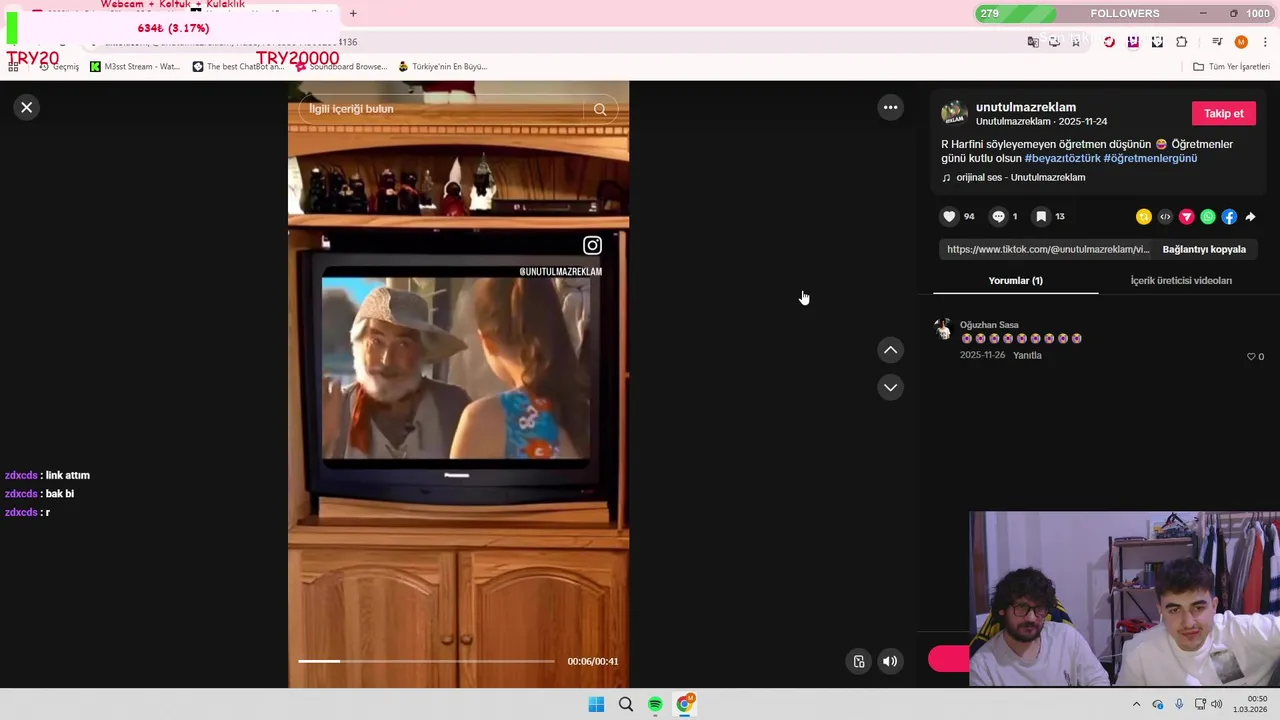This screenshot has width=1280, height=720.
Task: Open Windows Start menu
Action: pos(596,704)
